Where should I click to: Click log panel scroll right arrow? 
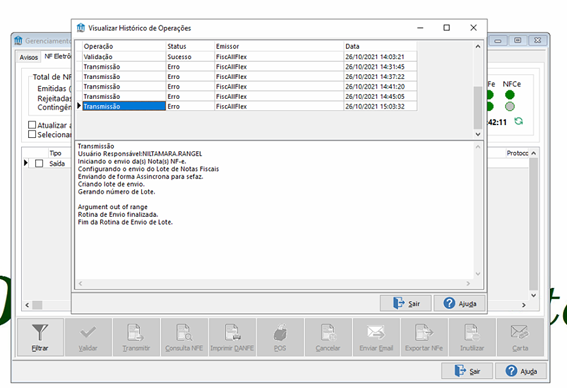click(x=468, y=283)
